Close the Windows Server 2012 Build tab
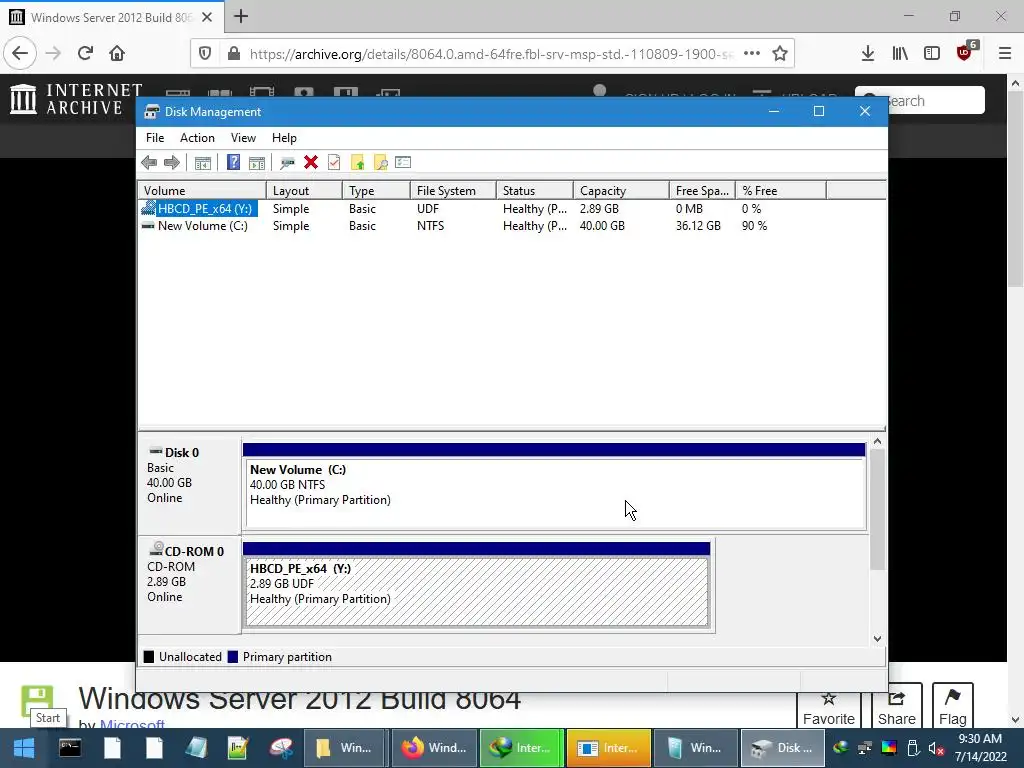 point(207,17)
